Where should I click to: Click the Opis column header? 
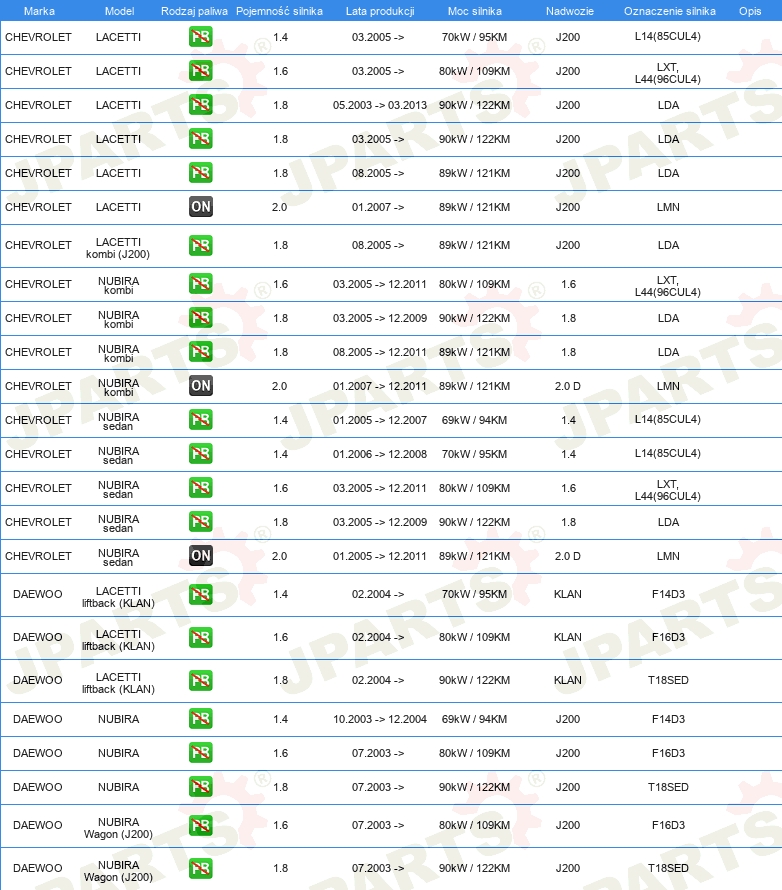coord(750,11)
